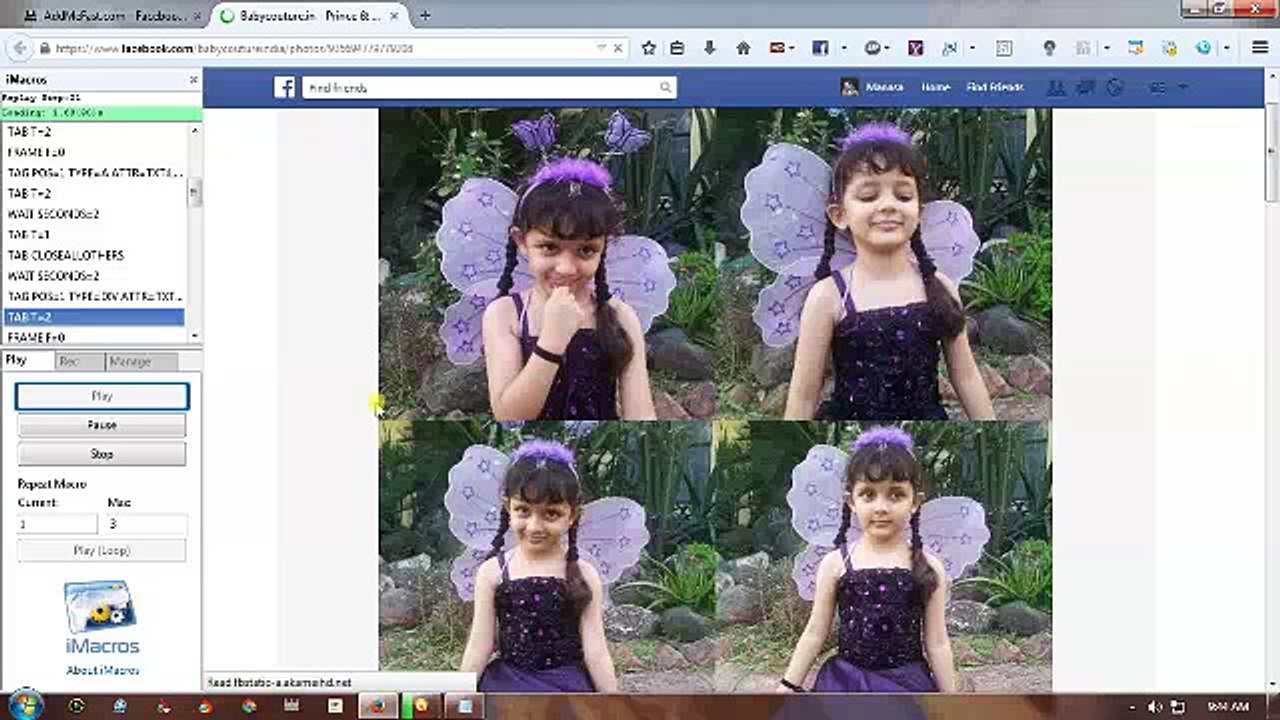Open the Find Friends link
Screen dimensions: 1280x720
pyautogui.click(x=995, y=88)
